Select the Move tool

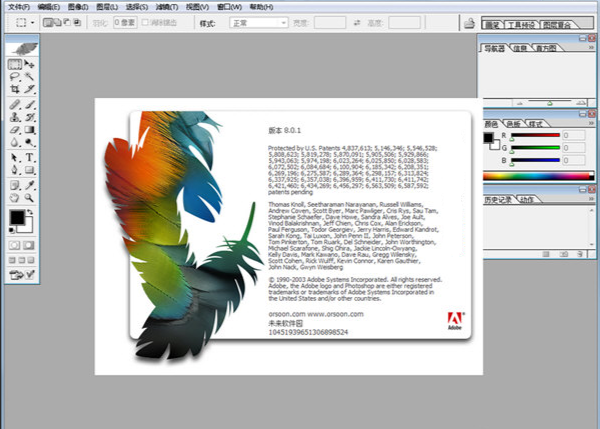pos(29,64)
